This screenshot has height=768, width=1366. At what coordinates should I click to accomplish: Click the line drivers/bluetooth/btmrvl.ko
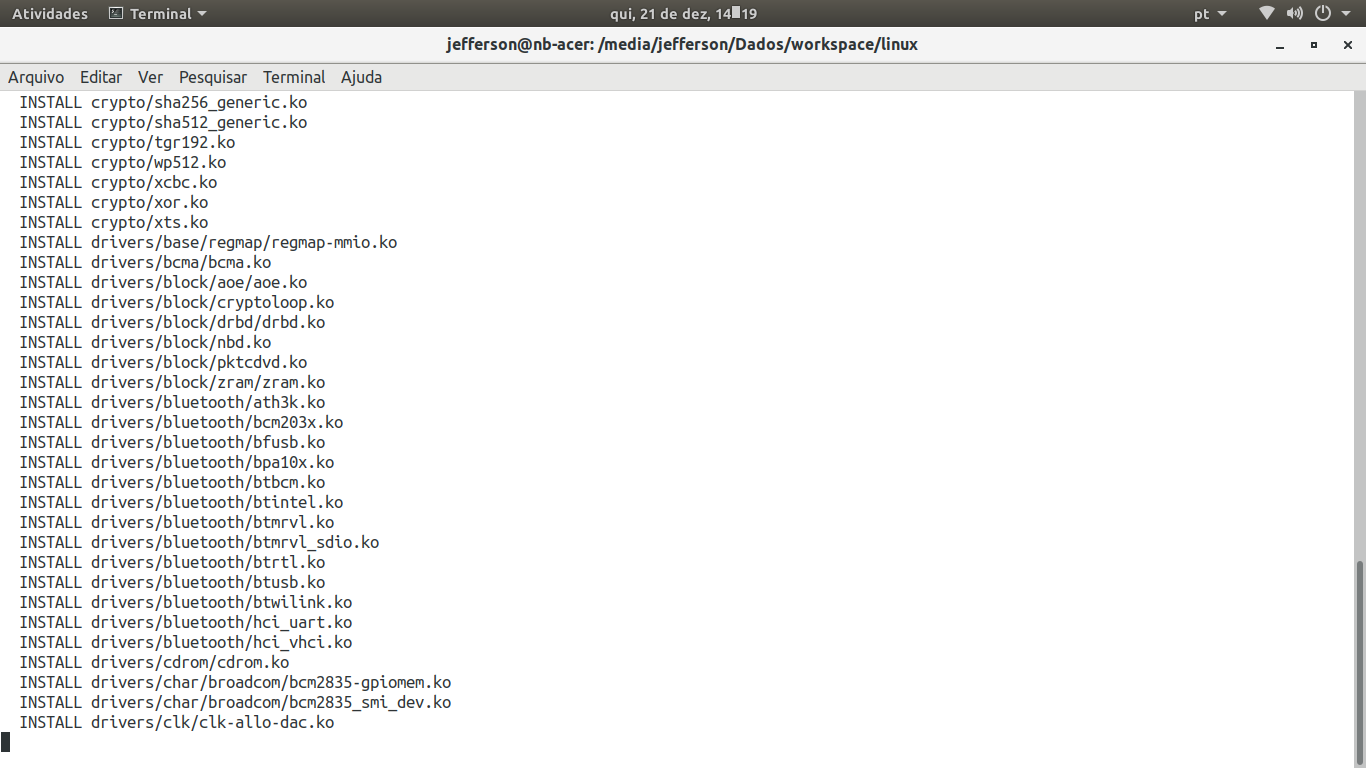(177, 522)
